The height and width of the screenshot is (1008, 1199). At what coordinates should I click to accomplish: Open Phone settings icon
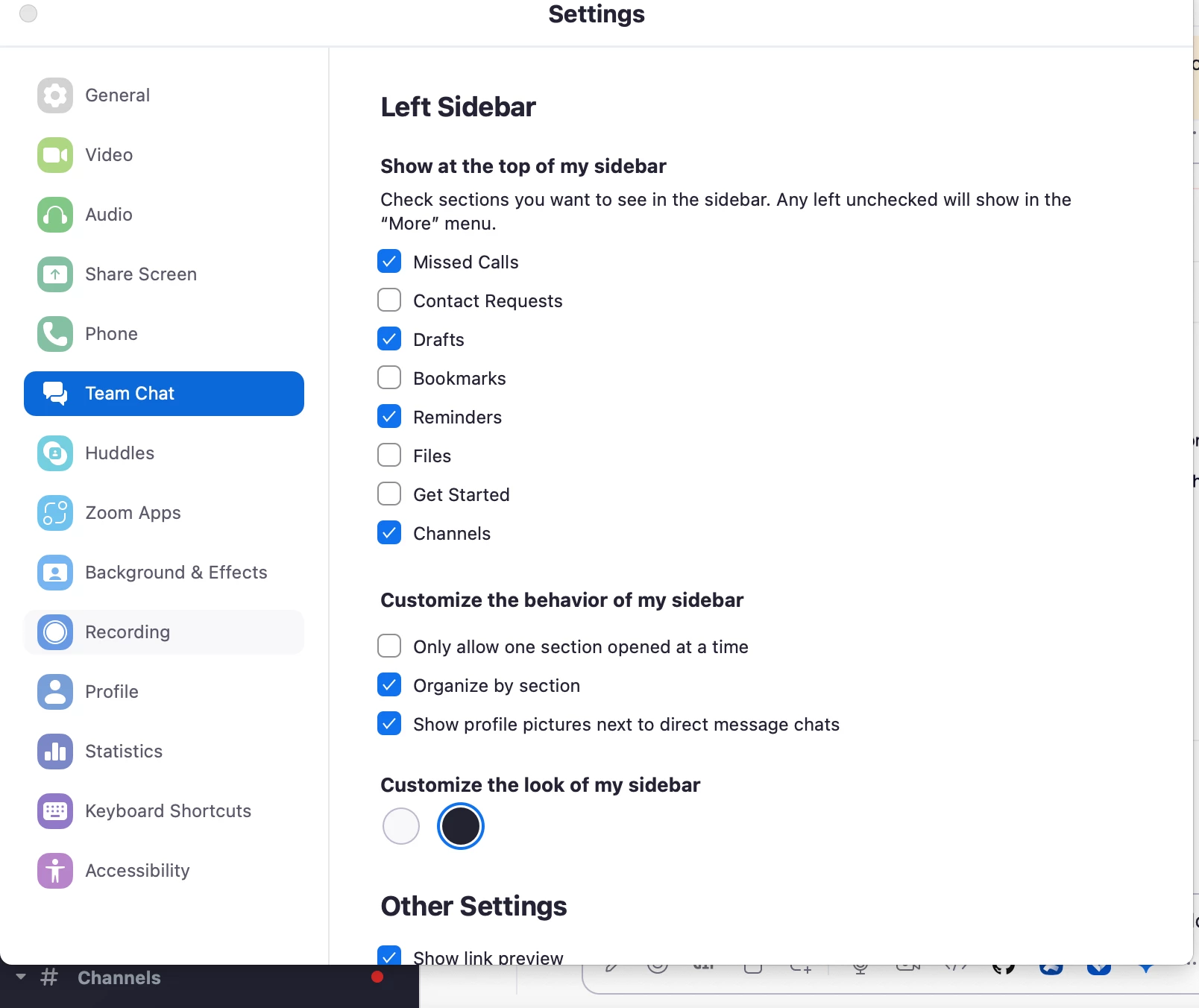click(55, 334)
